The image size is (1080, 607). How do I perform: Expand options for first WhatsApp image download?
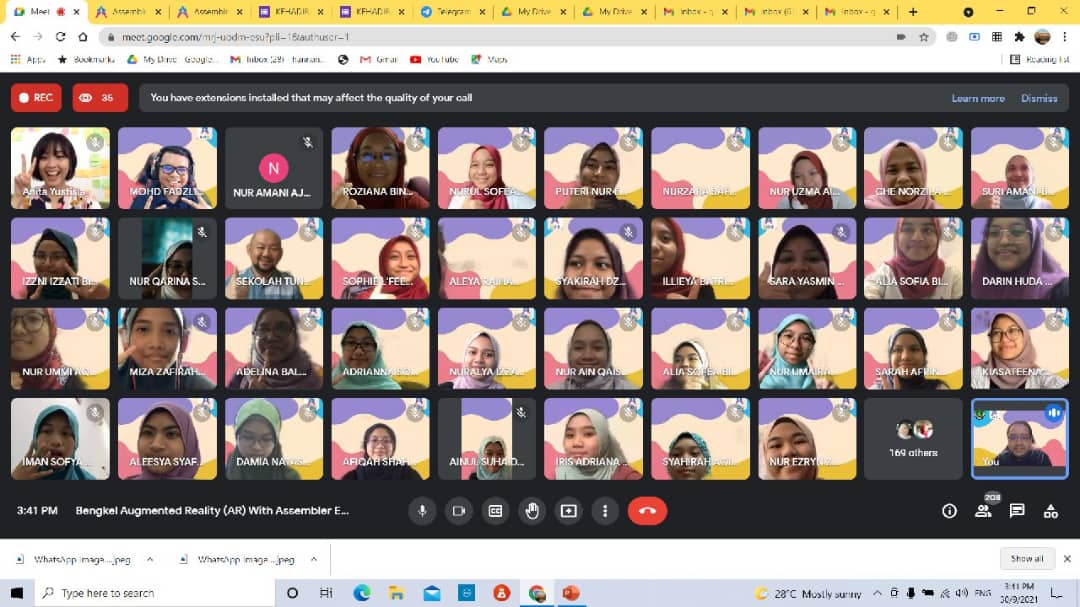(150, 559)
